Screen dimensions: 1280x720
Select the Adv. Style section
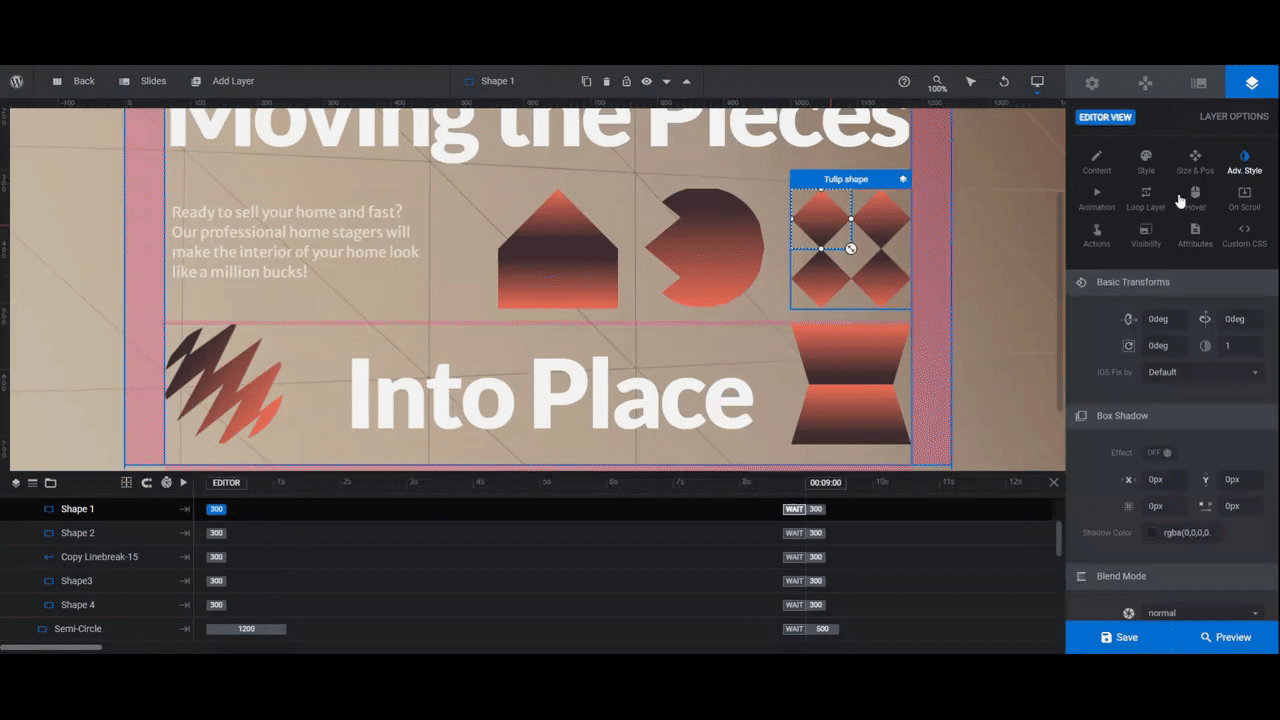[x=1244, y=162]
